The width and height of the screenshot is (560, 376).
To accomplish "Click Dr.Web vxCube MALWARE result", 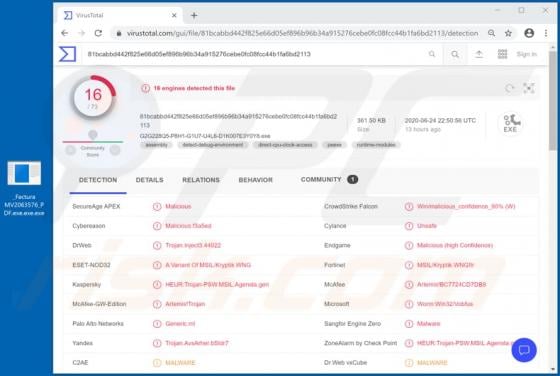I will (x=432, y=362).
